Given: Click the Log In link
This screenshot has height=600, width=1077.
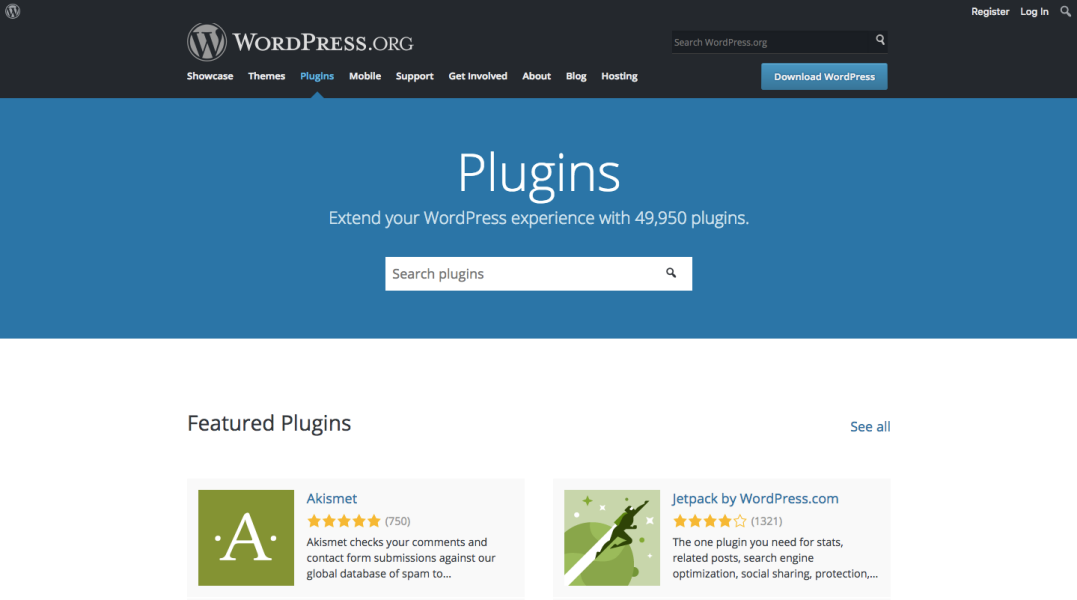Looking at the screenshot, I should pos(1034,12).
